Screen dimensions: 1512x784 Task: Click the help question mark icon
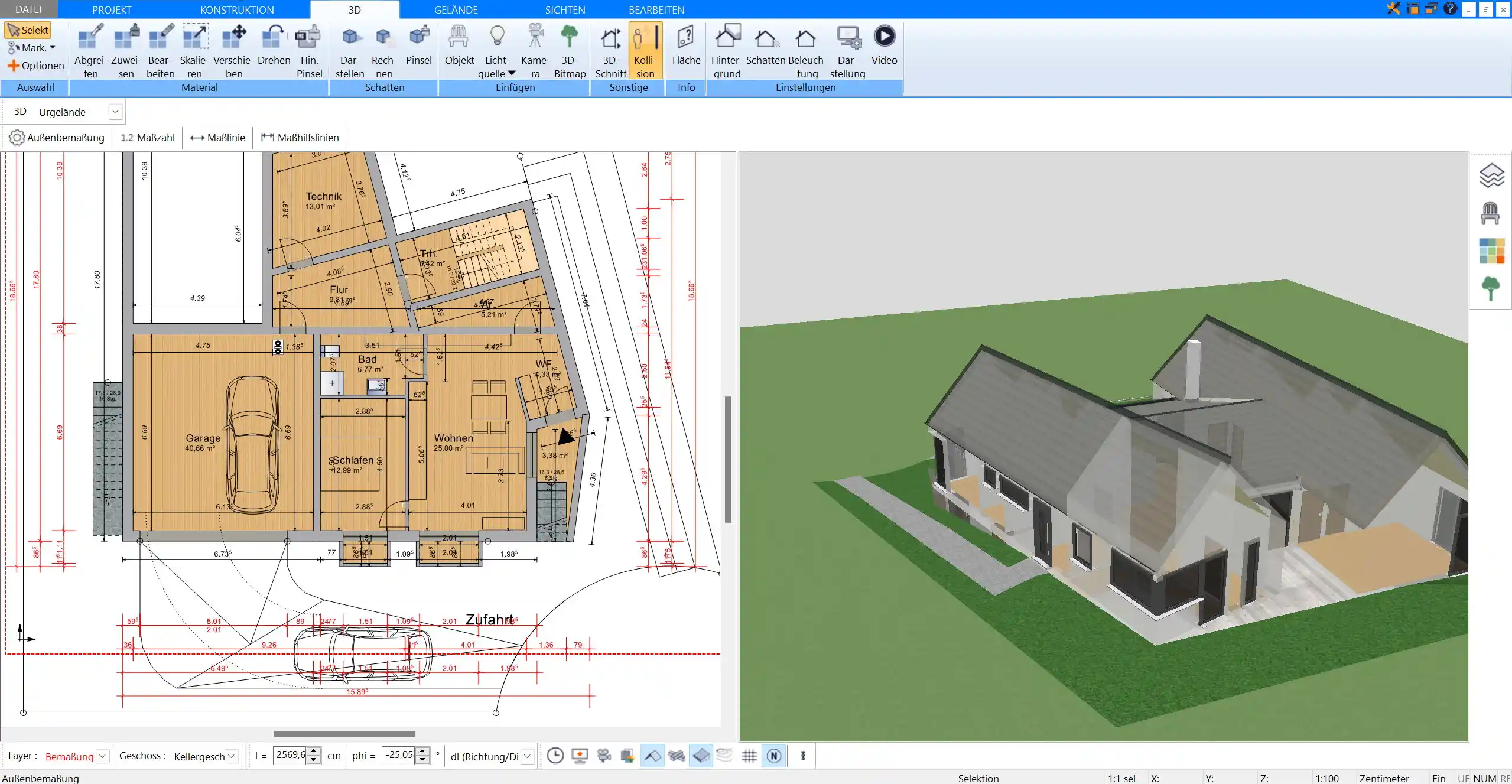pyautogui.click(x=1450, y=8)
